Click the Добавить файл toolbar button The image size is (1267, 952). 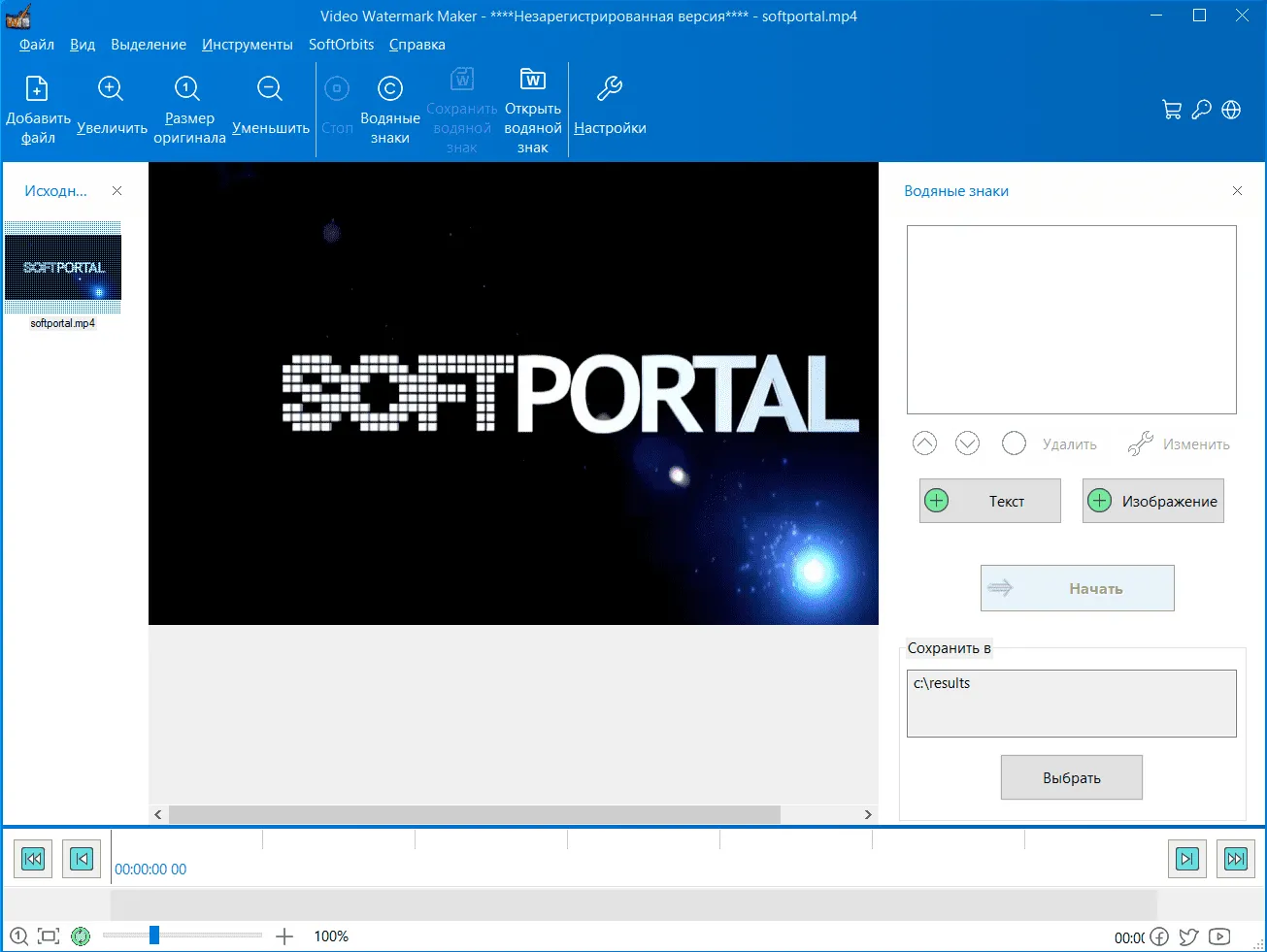click(38, 109)
